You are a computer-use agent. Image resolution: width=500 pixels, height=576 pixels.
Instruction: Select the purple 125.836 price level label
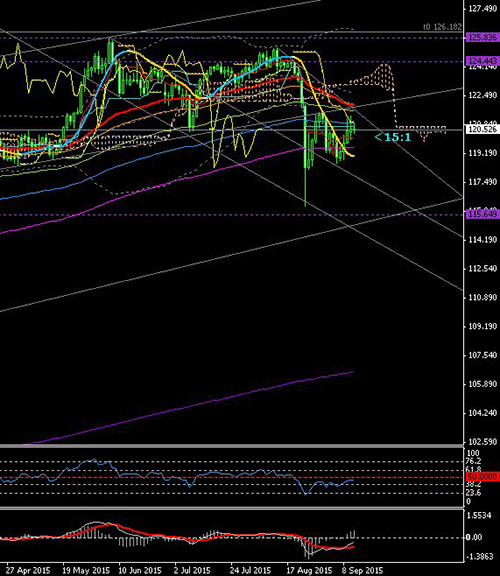coord(483,37)
